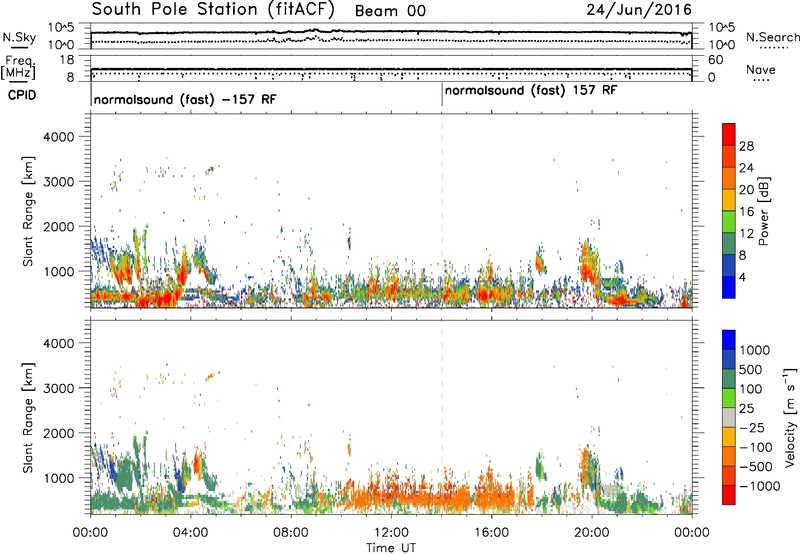The height and width of the screenshot is (554, 800).
Task: Select 'normalsound (fast) 157 RF' text
Action: pos(531,91)
